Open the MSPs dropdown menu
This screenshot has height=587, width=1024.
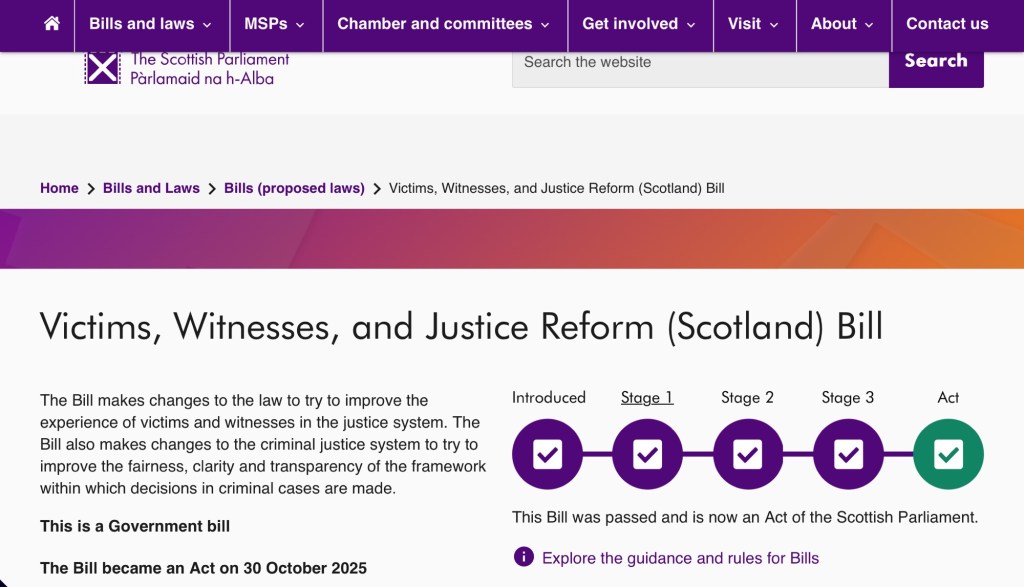tap(275, 24)
